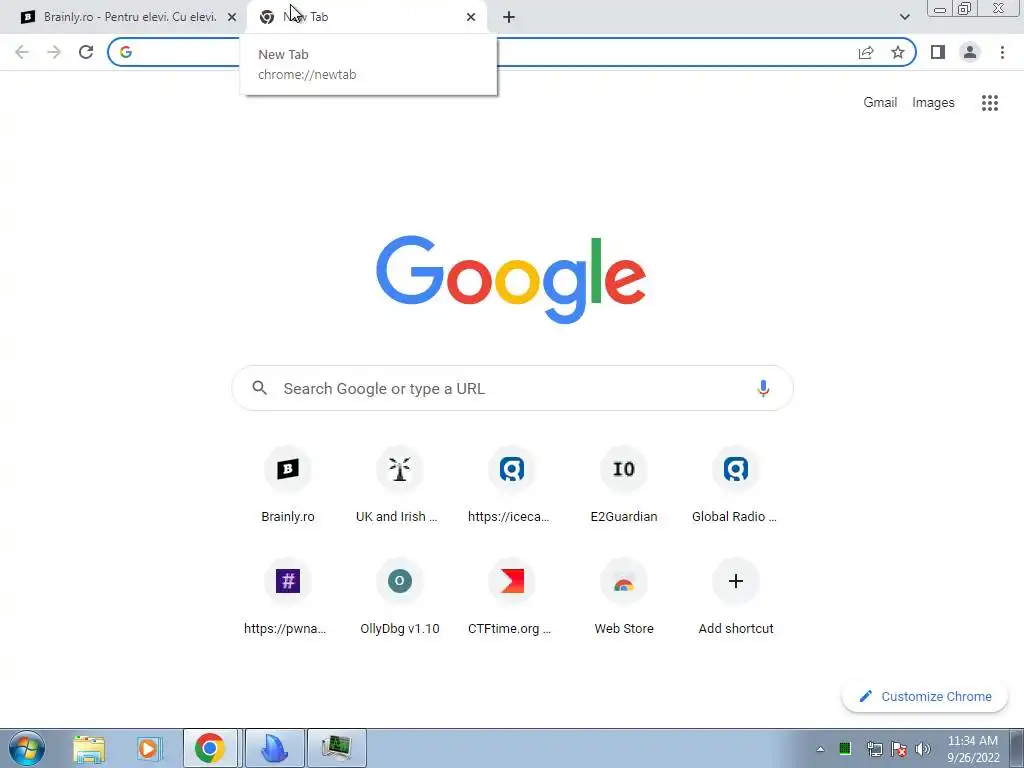Open the Images link

pos(933,103)
